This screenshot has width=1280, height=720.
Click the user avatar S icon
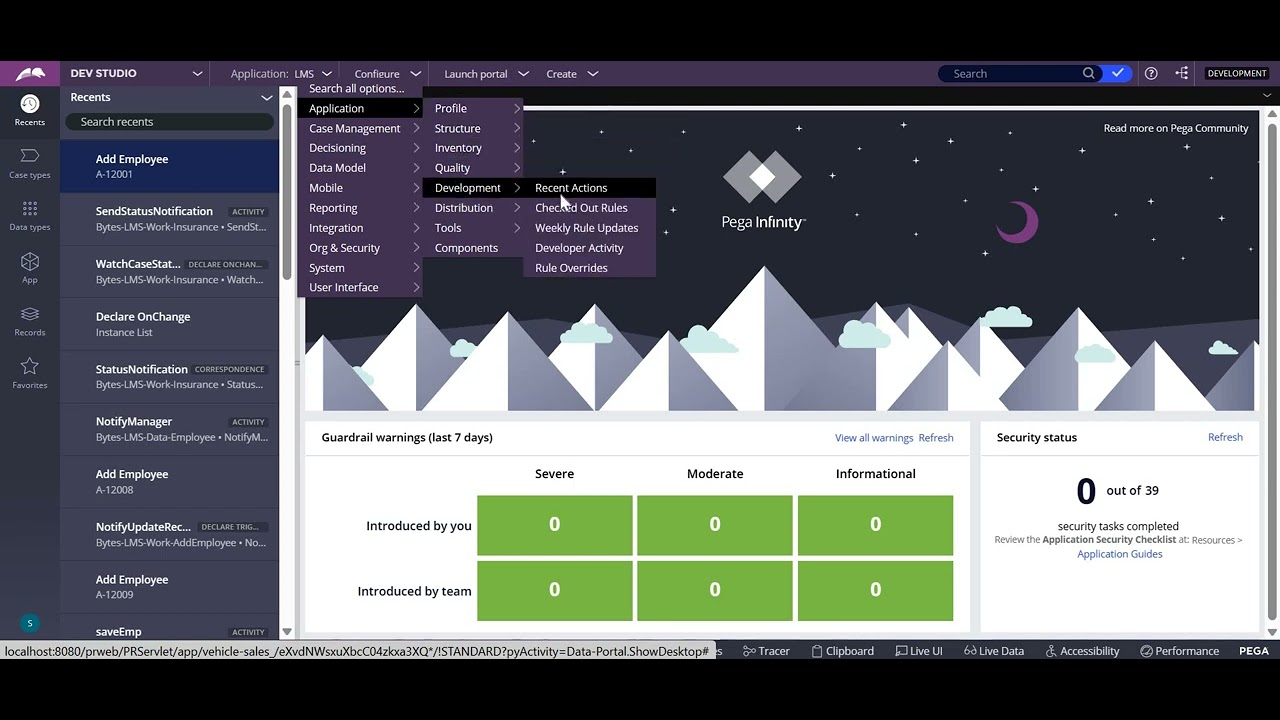click(30, 623)
